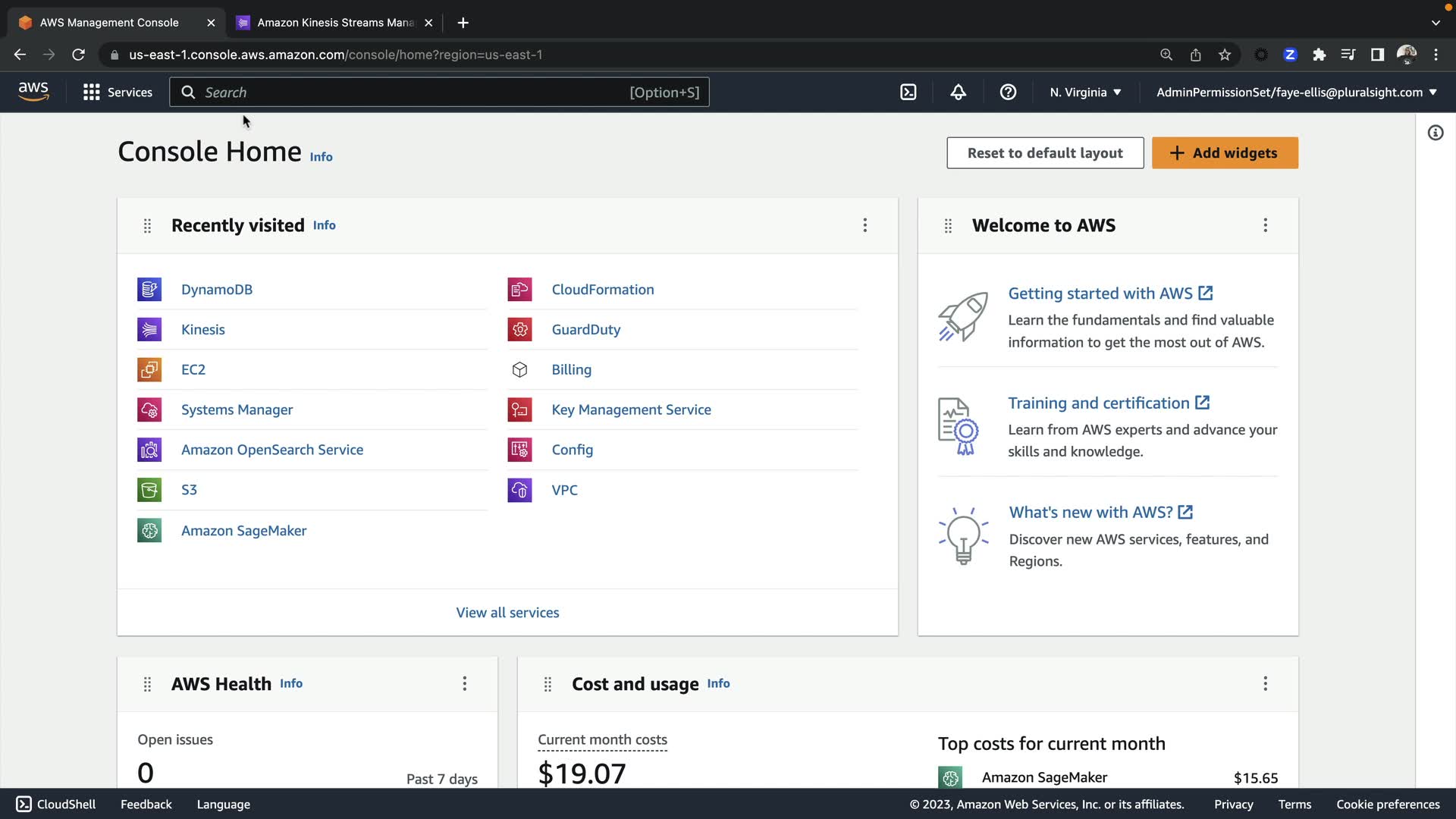The image size is (1456, 819).
Task: Click the notifications bell icon
Action: [959, 93]
